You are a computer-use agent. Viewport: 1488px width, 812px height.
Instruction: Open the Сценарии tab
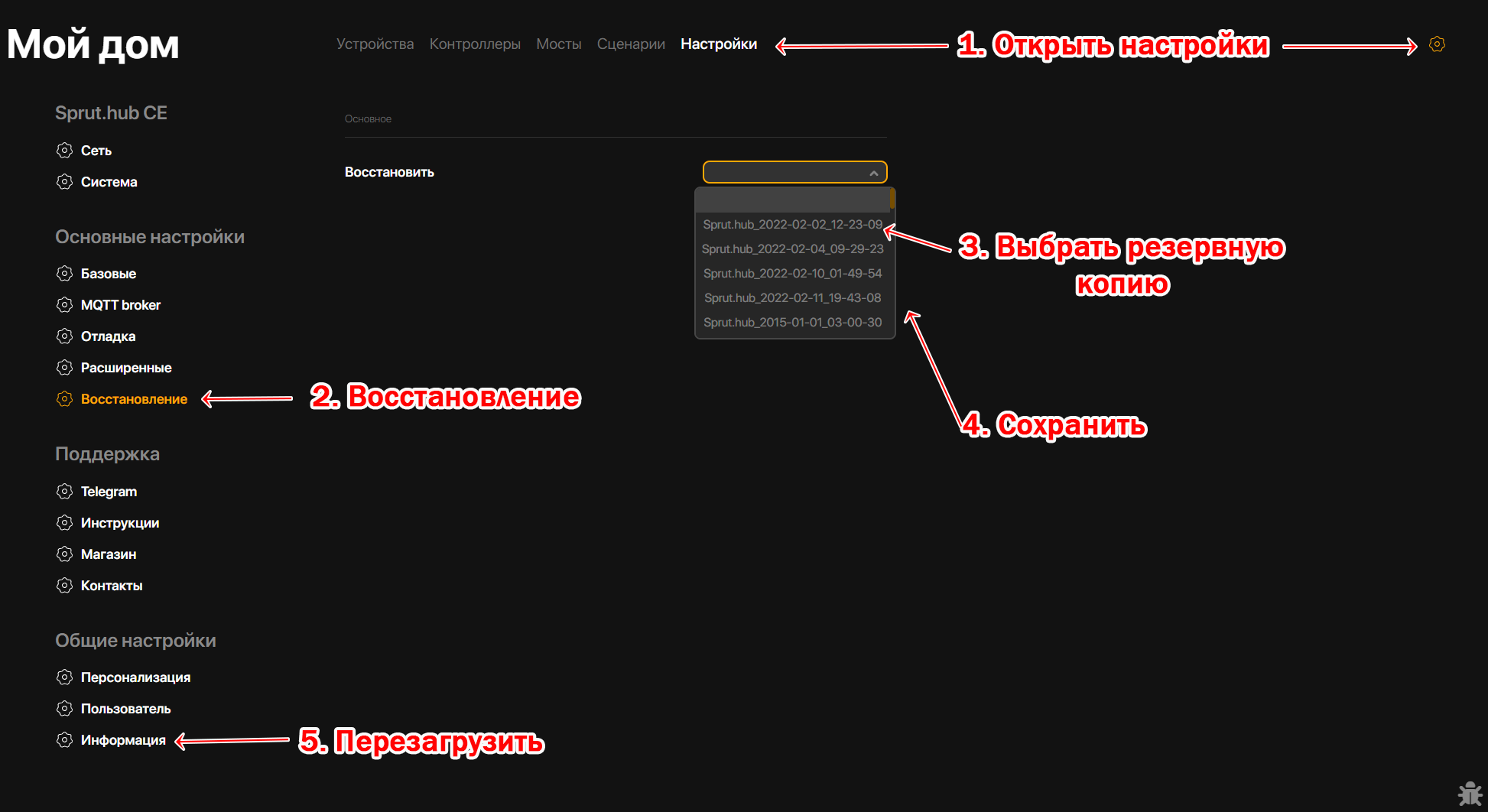[631, 44]
